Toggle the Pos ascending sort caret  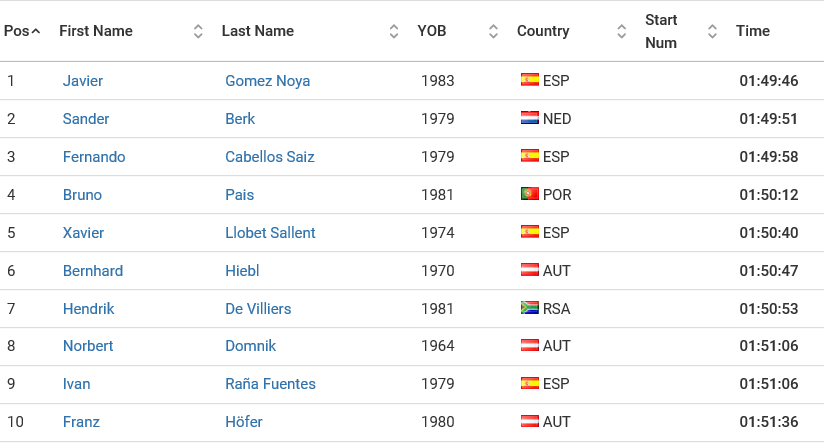pos(36,32)
